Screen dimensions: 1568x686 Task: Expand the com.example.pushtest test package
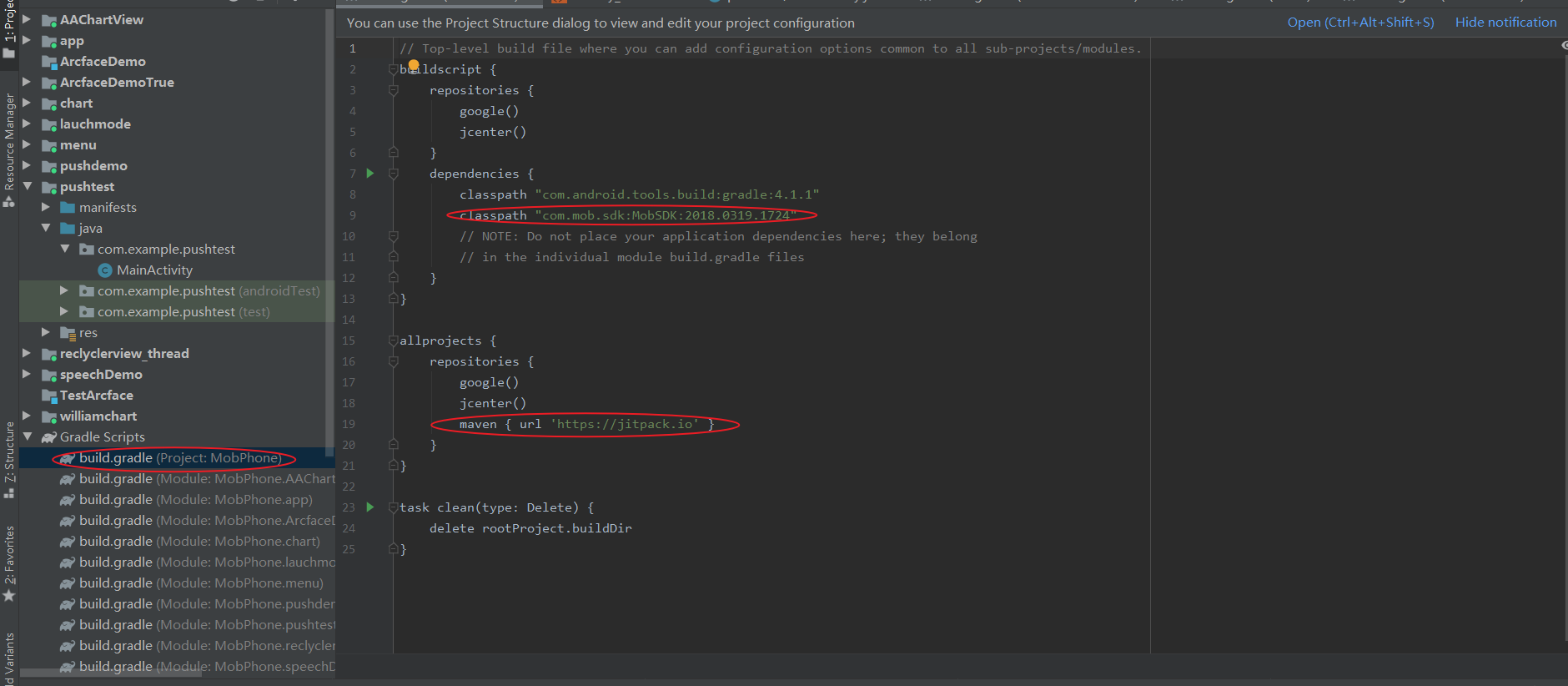coord(65,311)
